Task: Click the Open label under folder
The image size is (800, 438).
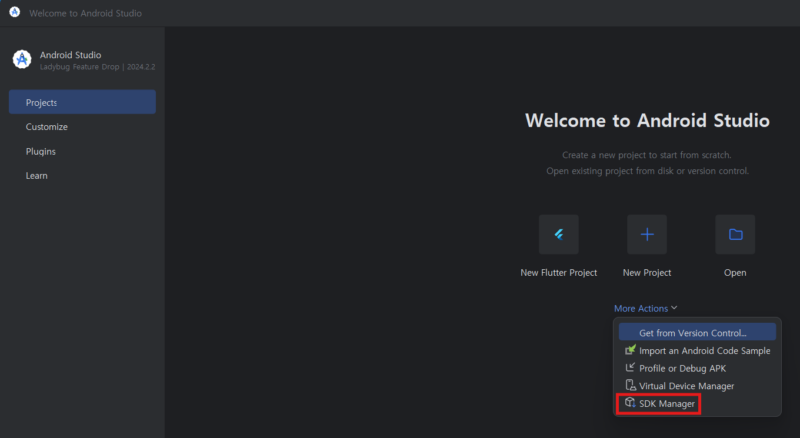Action: click(x=735, y=273)
